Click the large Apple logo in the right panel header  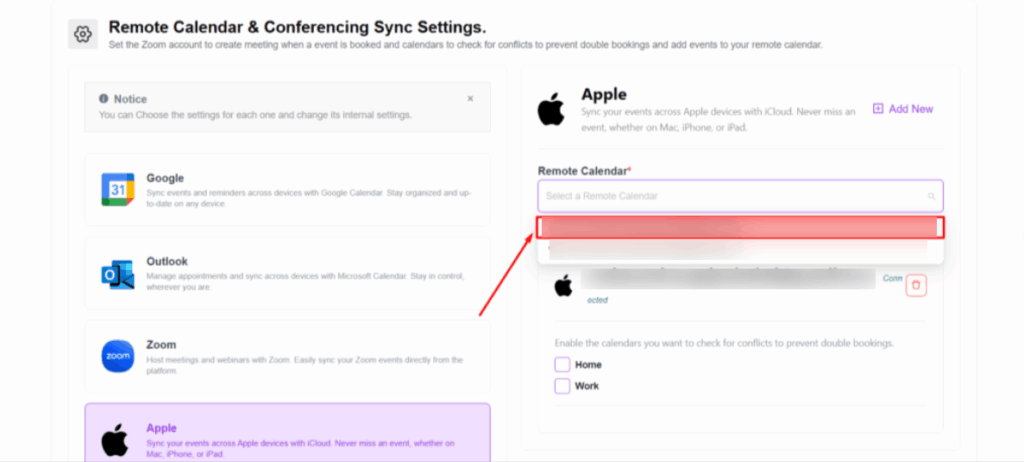[551, 109]
